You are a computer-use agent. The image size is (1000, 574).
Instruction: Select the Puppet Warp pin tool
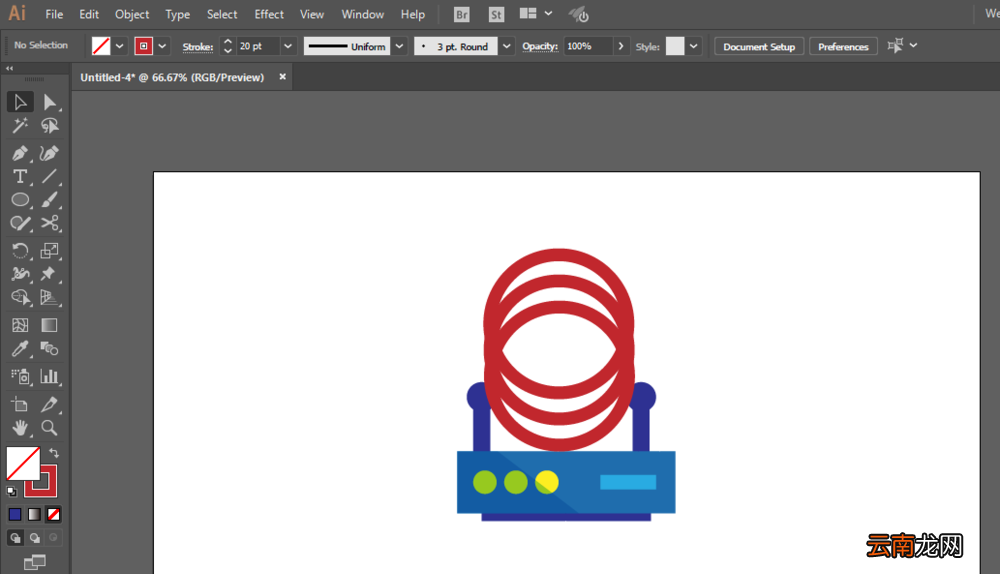[50, 274]
